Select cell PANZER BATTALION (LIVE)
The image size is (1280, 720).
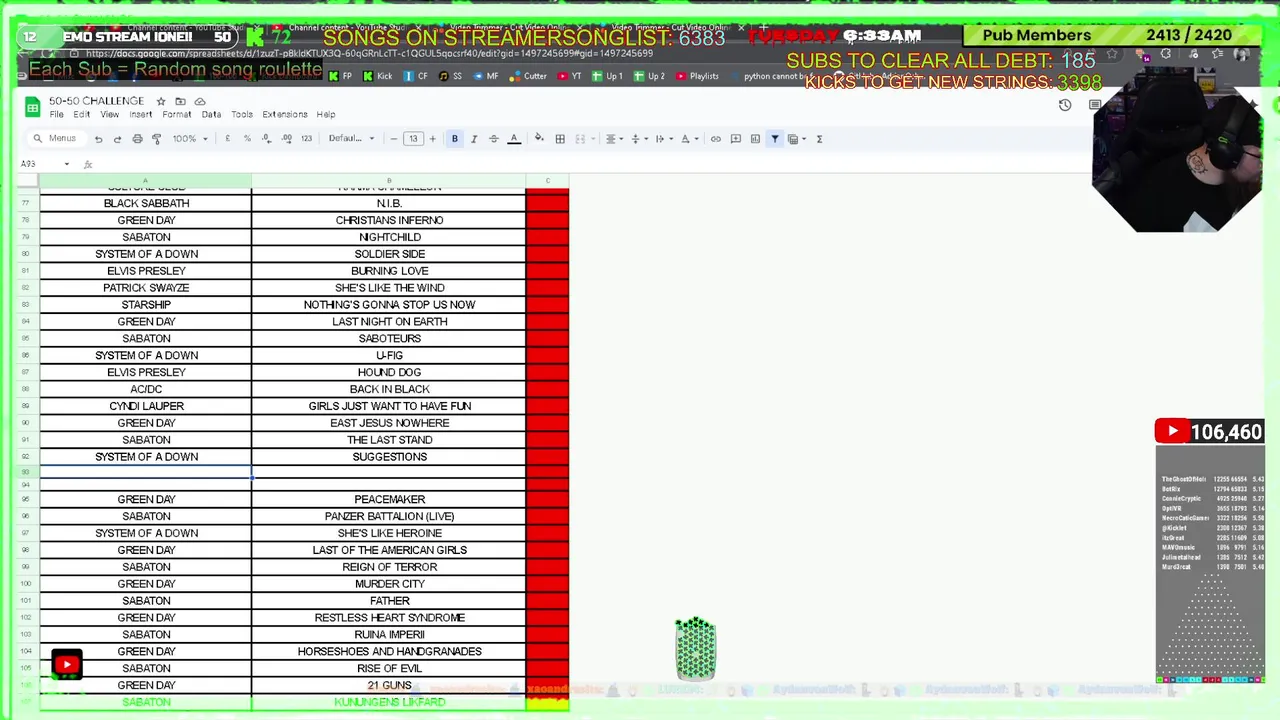coord(389,516)
